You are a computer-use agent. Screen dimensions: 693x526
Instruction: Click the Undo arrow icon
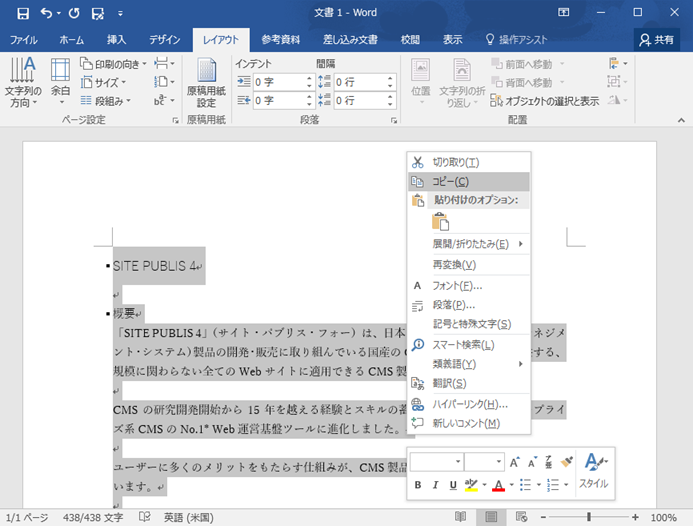click(x=46, y=13)
